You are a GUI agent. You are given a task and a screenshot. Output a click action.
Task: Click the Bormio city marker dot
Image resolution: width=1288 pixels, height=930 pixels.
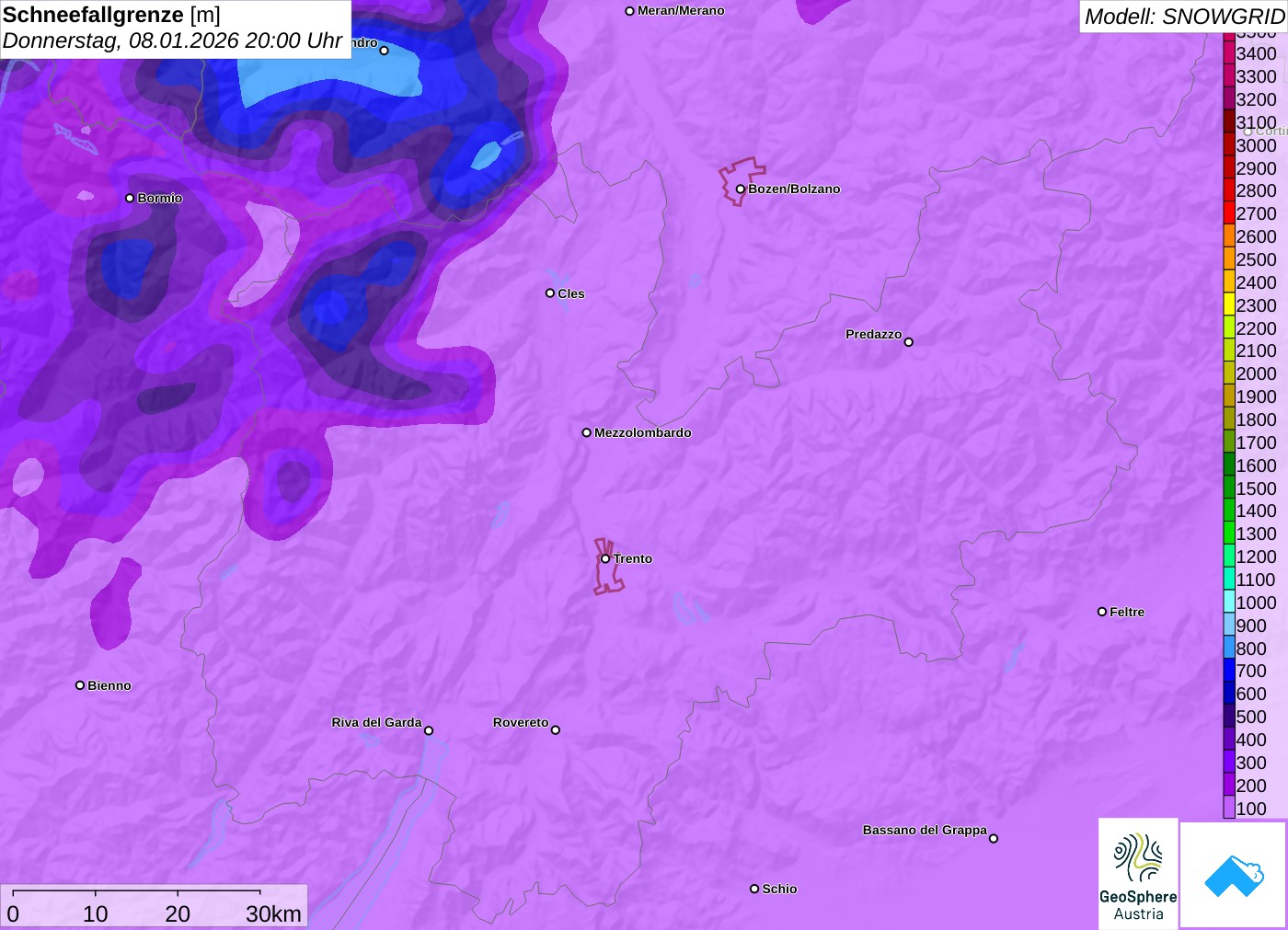[130, 198]
